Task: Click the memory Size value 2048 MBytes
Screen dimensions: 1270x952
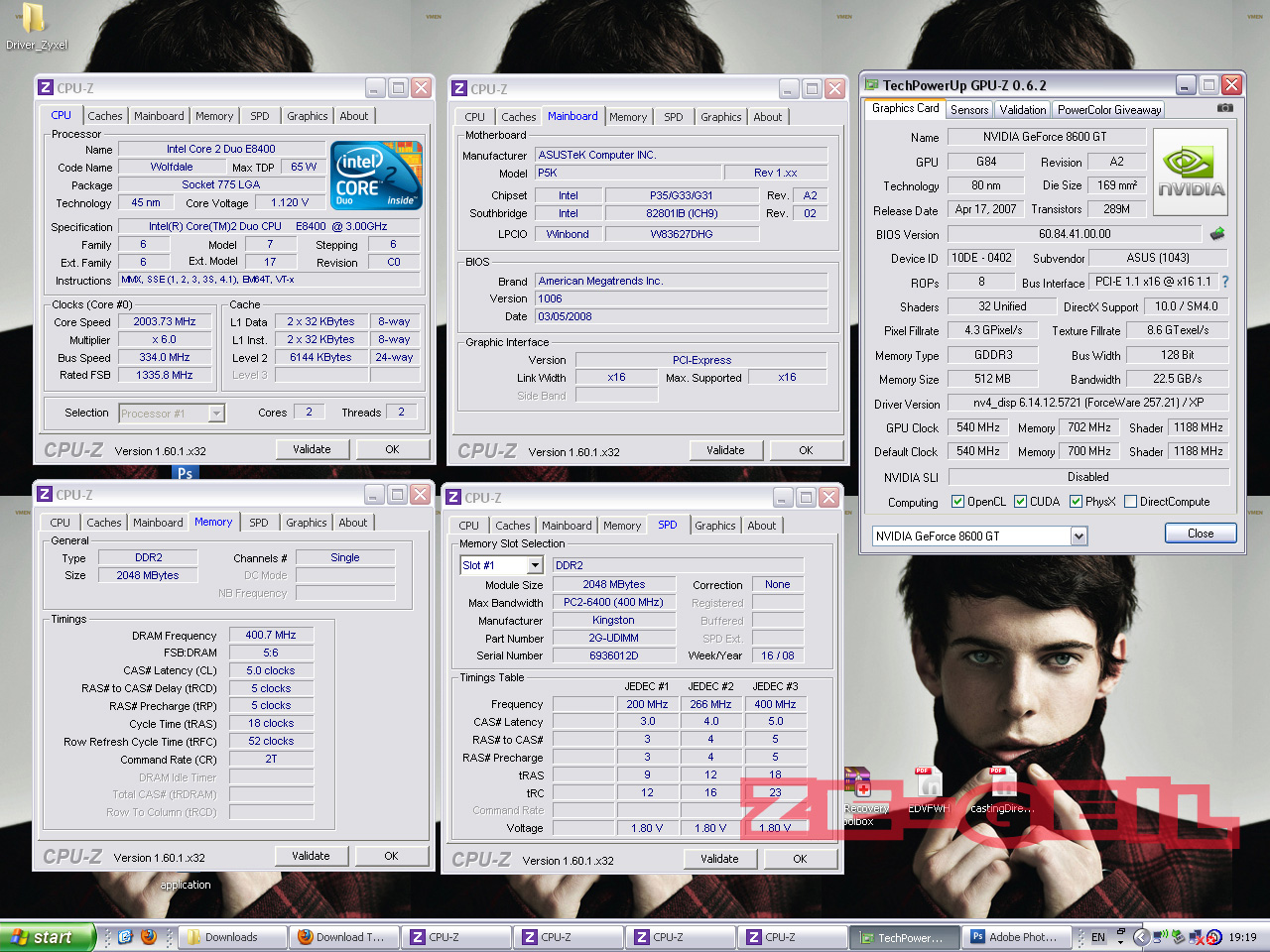Action: 148,575
